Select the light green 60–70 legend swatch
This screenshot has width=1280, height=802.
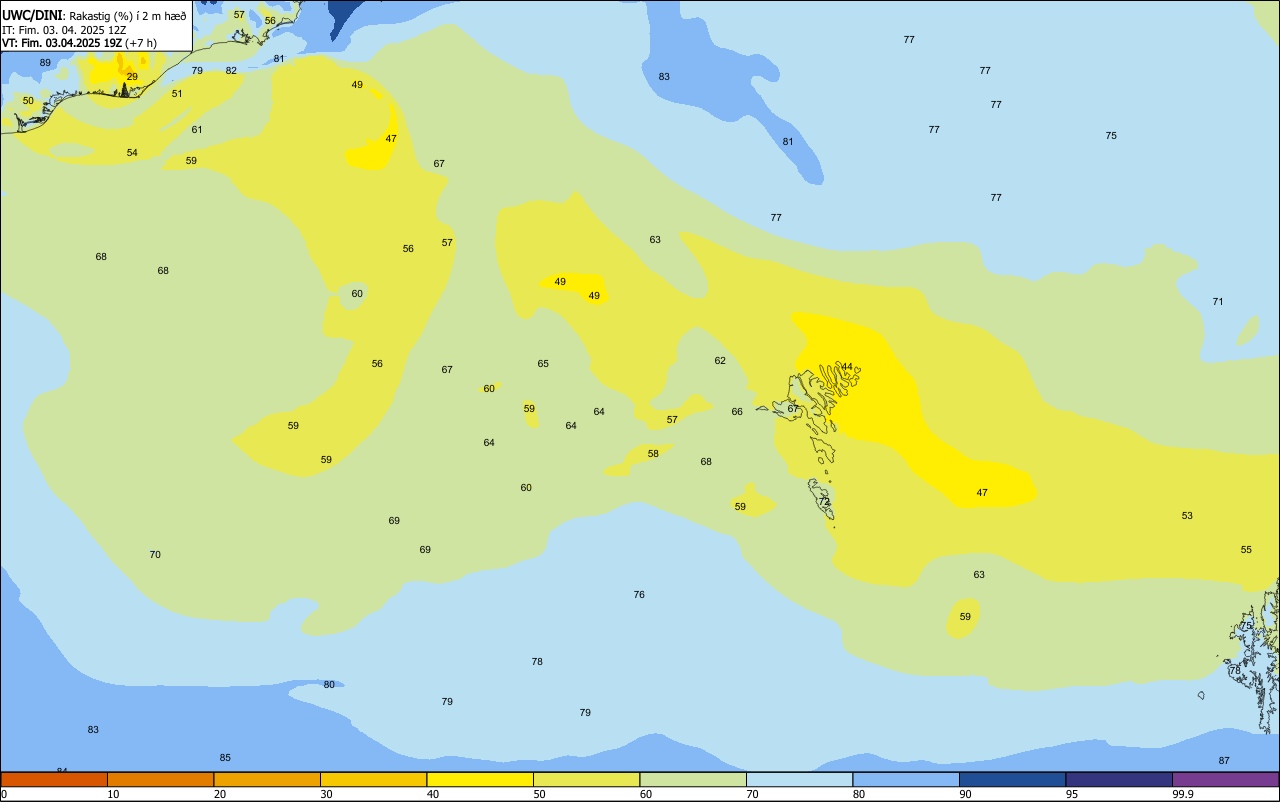coord(693,779)
